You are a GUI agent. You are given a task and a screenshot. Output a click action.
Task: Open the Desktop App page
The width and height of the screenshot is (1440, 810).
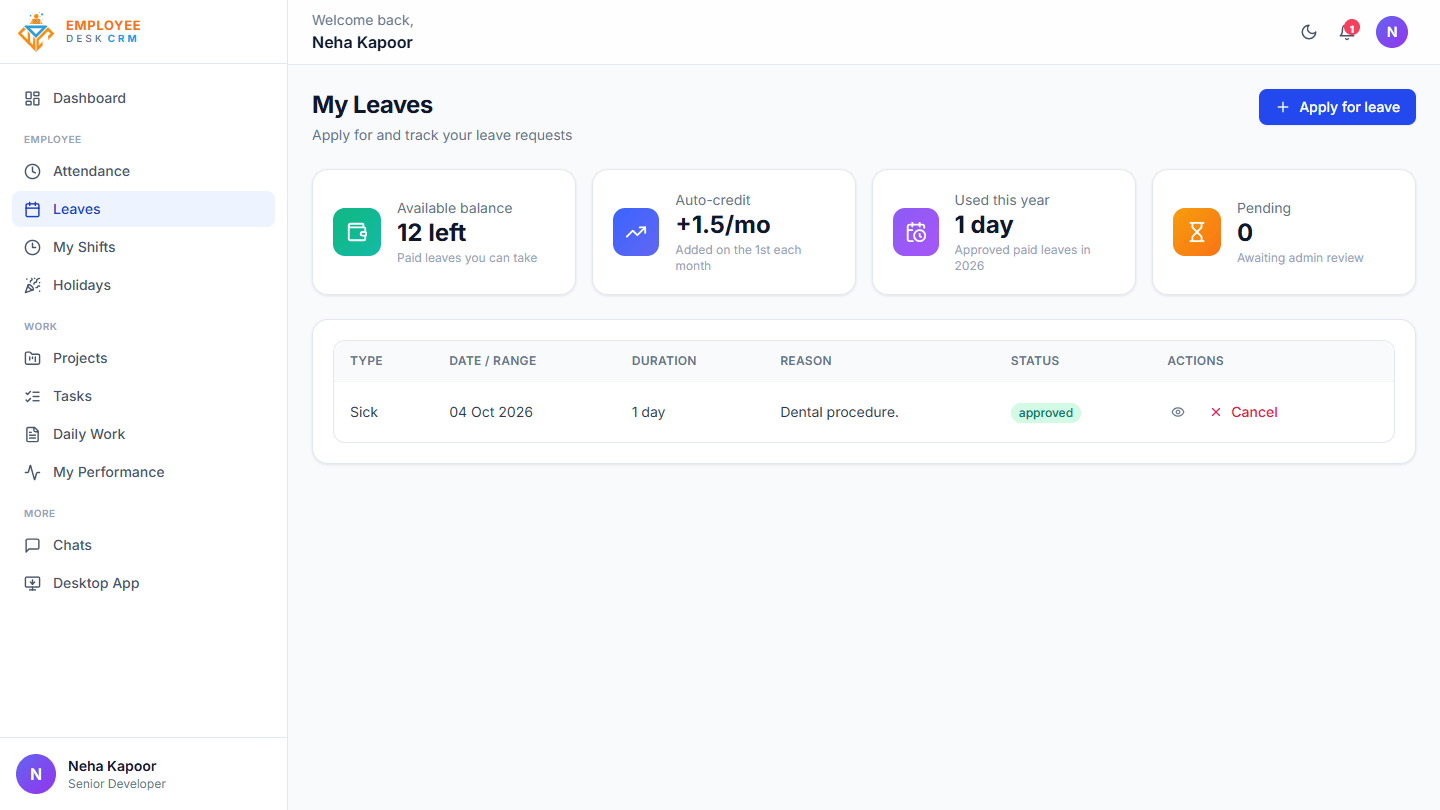pyautogui.click(x=143, y=583)
